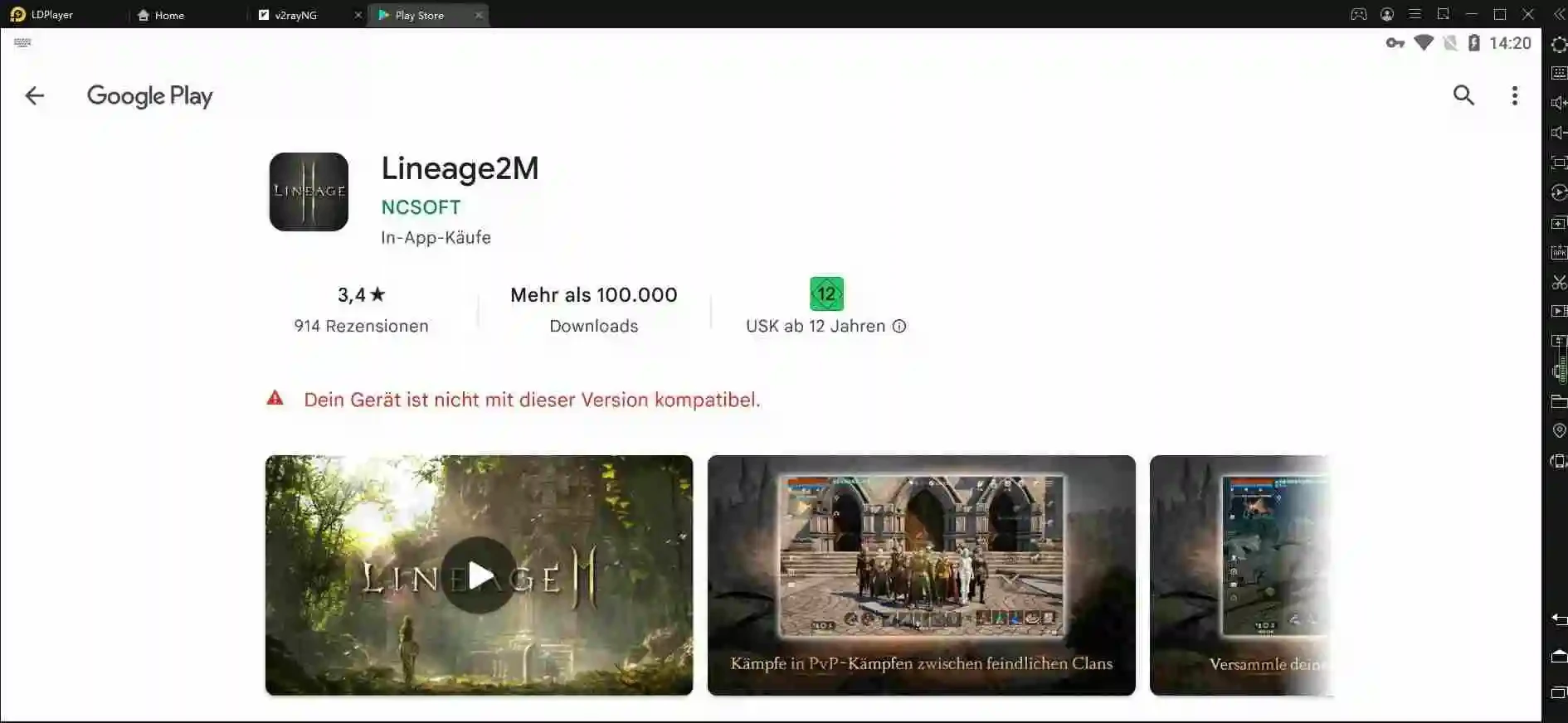Open the operation recorder sidebar icon
Screen dimensions: 1568x723
click(x=1559, y=192)
